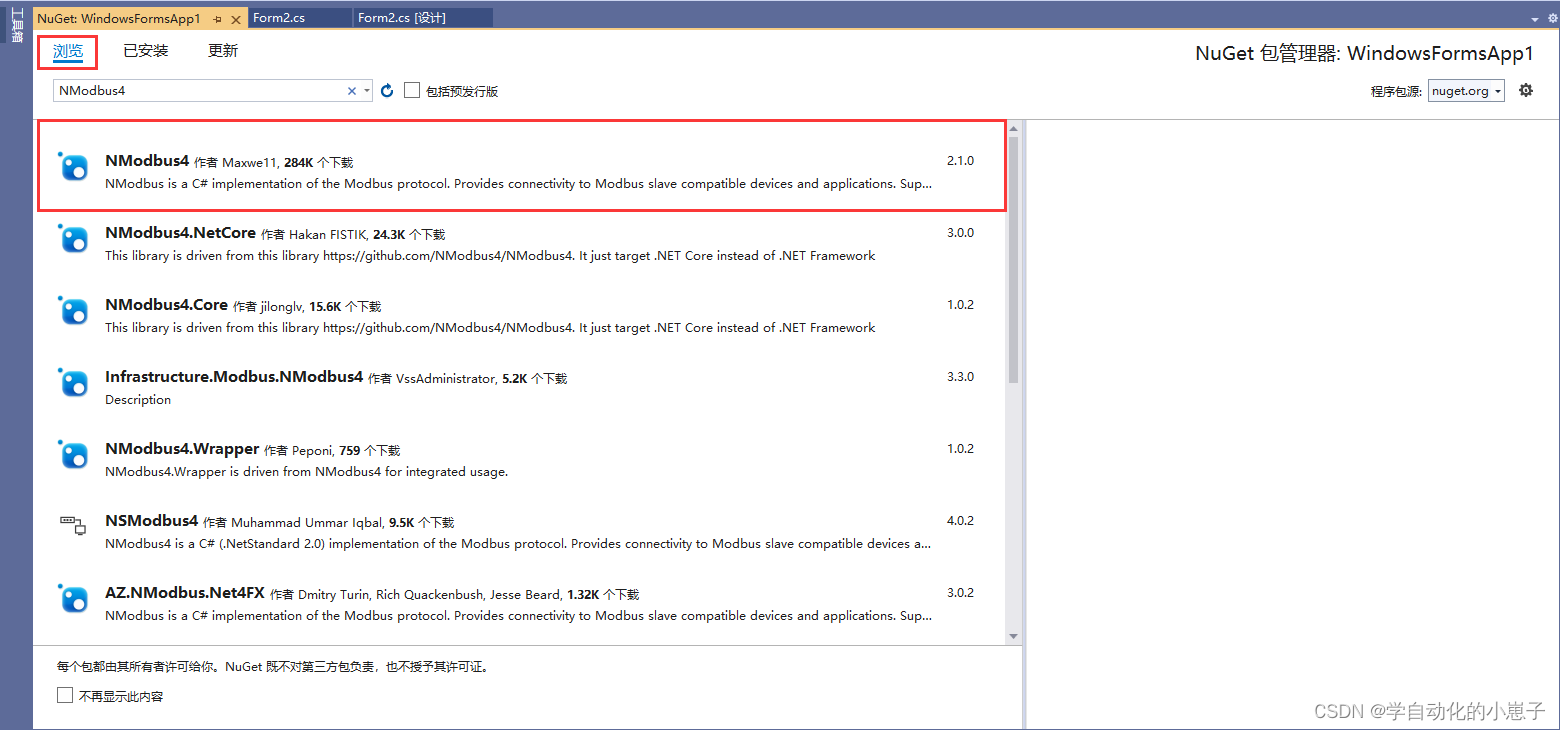Switch to the Browse (浏览) tab

point(68,51)
